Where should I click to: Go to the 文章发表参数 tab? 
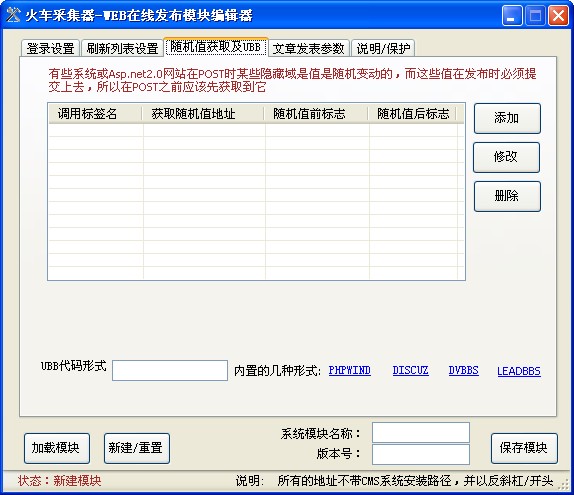click(309, 48)
